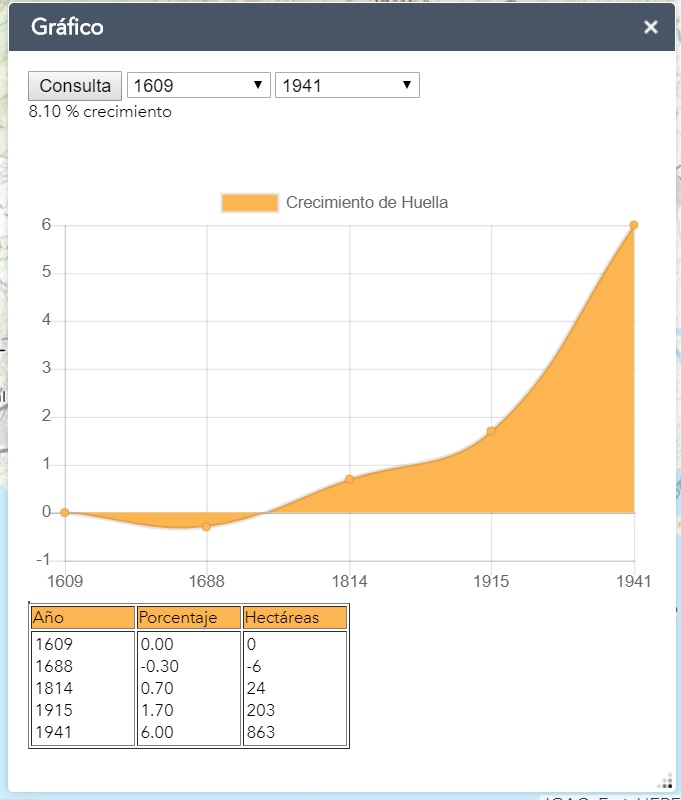
Task: Click the Consulta button
Action: click(x=75, y=86)
